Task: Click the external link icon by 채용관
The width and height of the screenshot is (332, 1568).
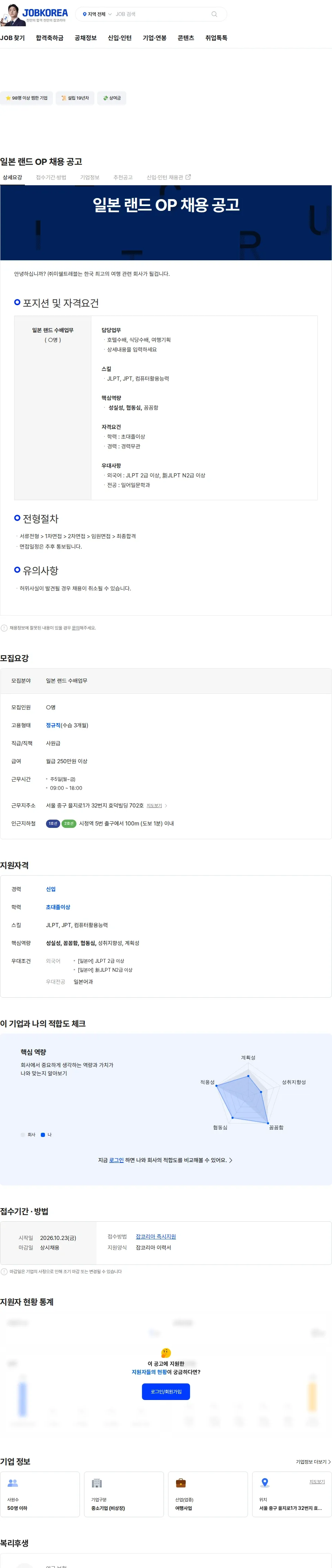Action: (188, 177)
